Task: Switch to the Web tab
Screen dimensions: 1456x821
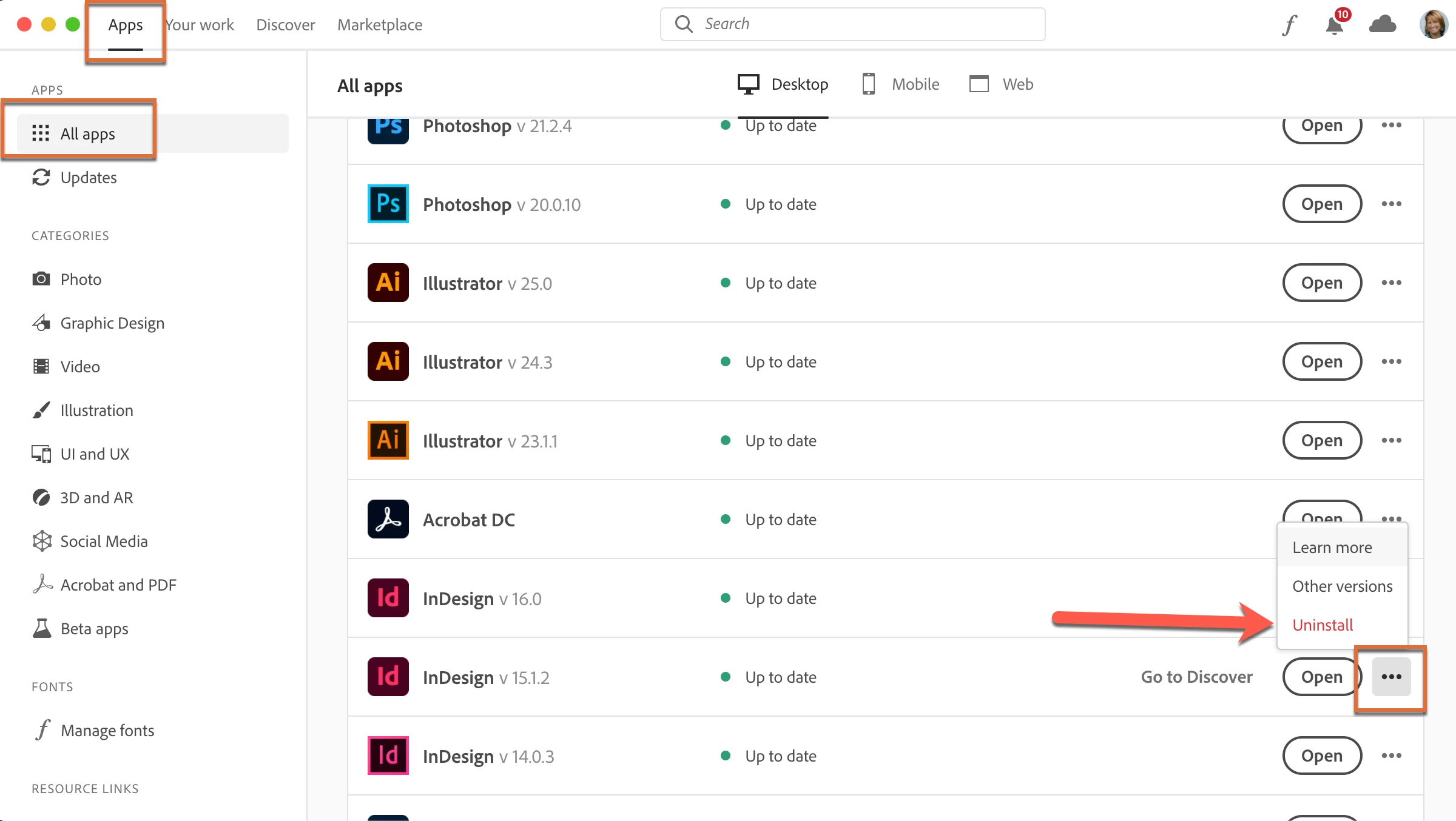Action: point(1002,84)
